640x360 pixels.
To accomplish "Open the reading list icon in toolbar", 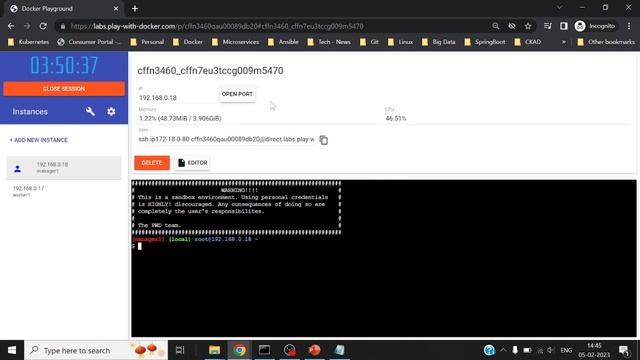I will coord(548,26).
